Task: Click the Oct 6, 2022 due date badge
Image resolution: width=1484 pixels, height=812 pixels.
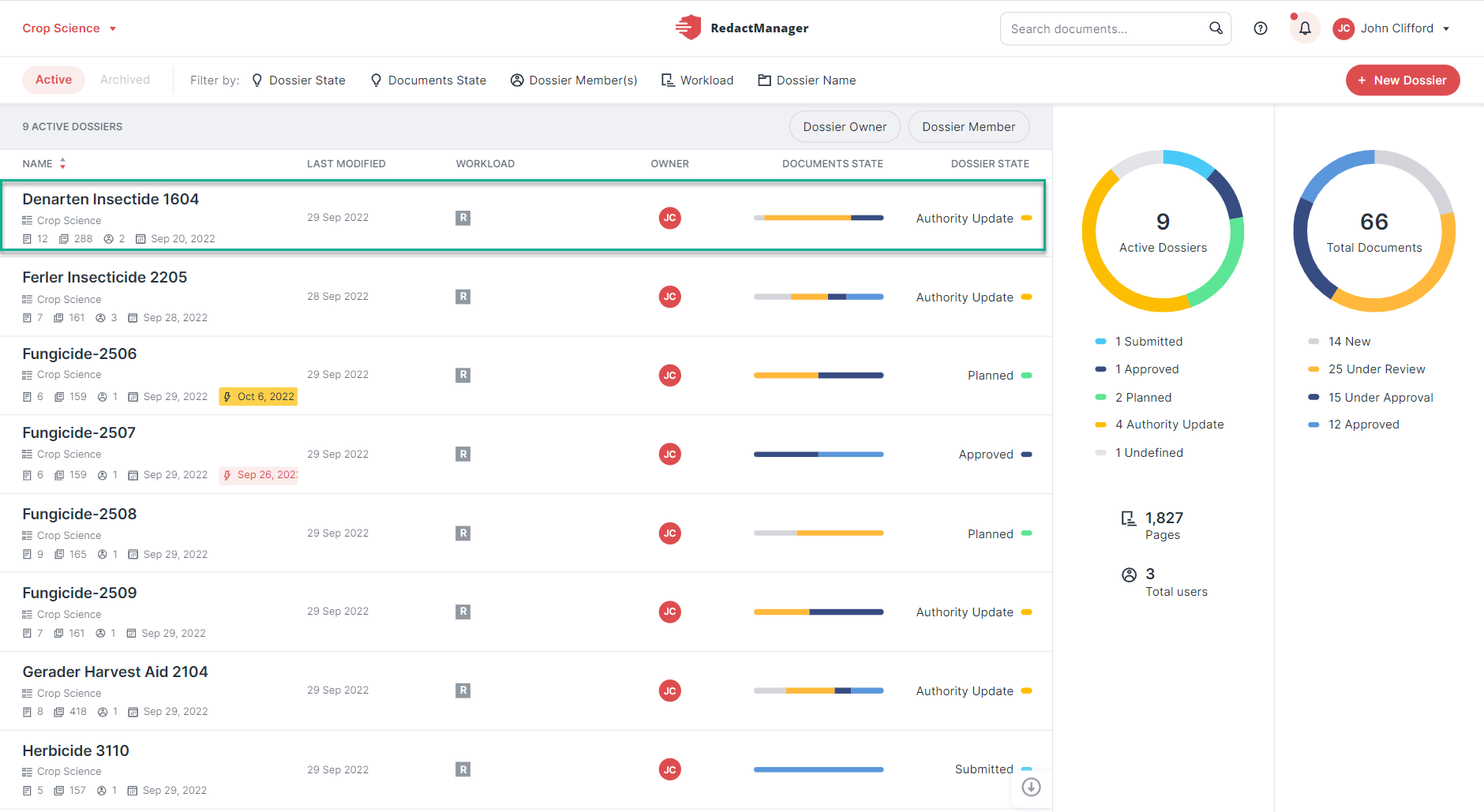Action: pyautogui.click(x=259, y=396)
